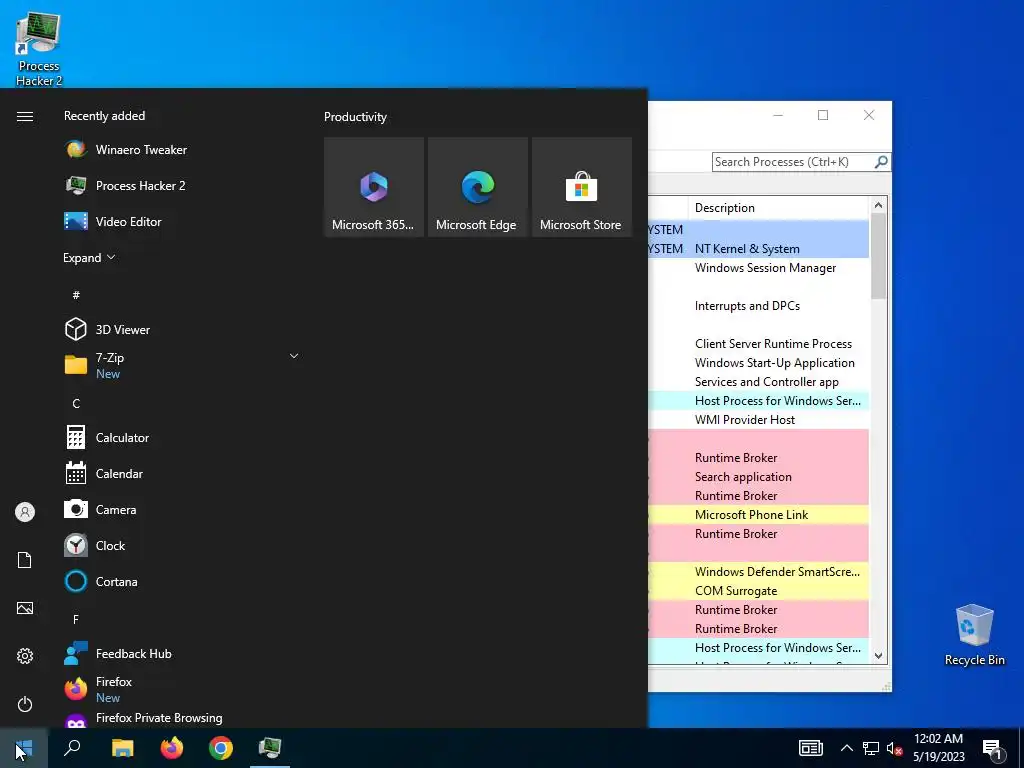Open Settings gear in Start sidebar

[25, 656]
